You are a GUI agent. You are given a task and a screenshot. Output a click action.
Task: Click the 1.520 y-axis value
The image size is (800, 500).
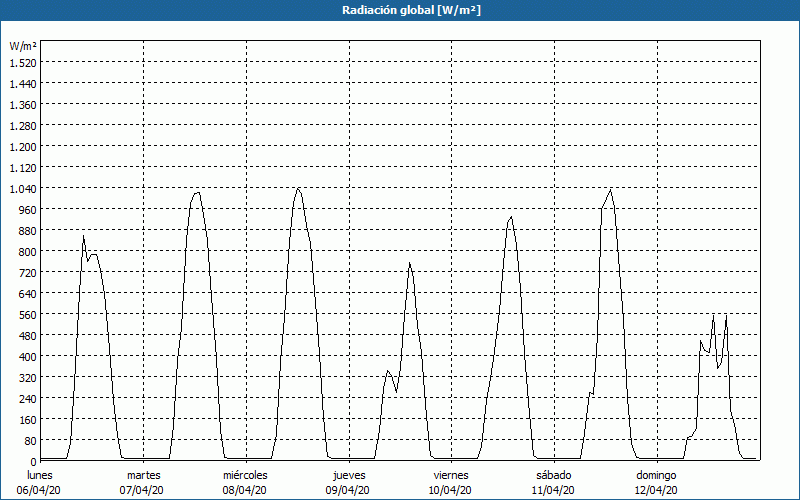click(x=23, y=62)
